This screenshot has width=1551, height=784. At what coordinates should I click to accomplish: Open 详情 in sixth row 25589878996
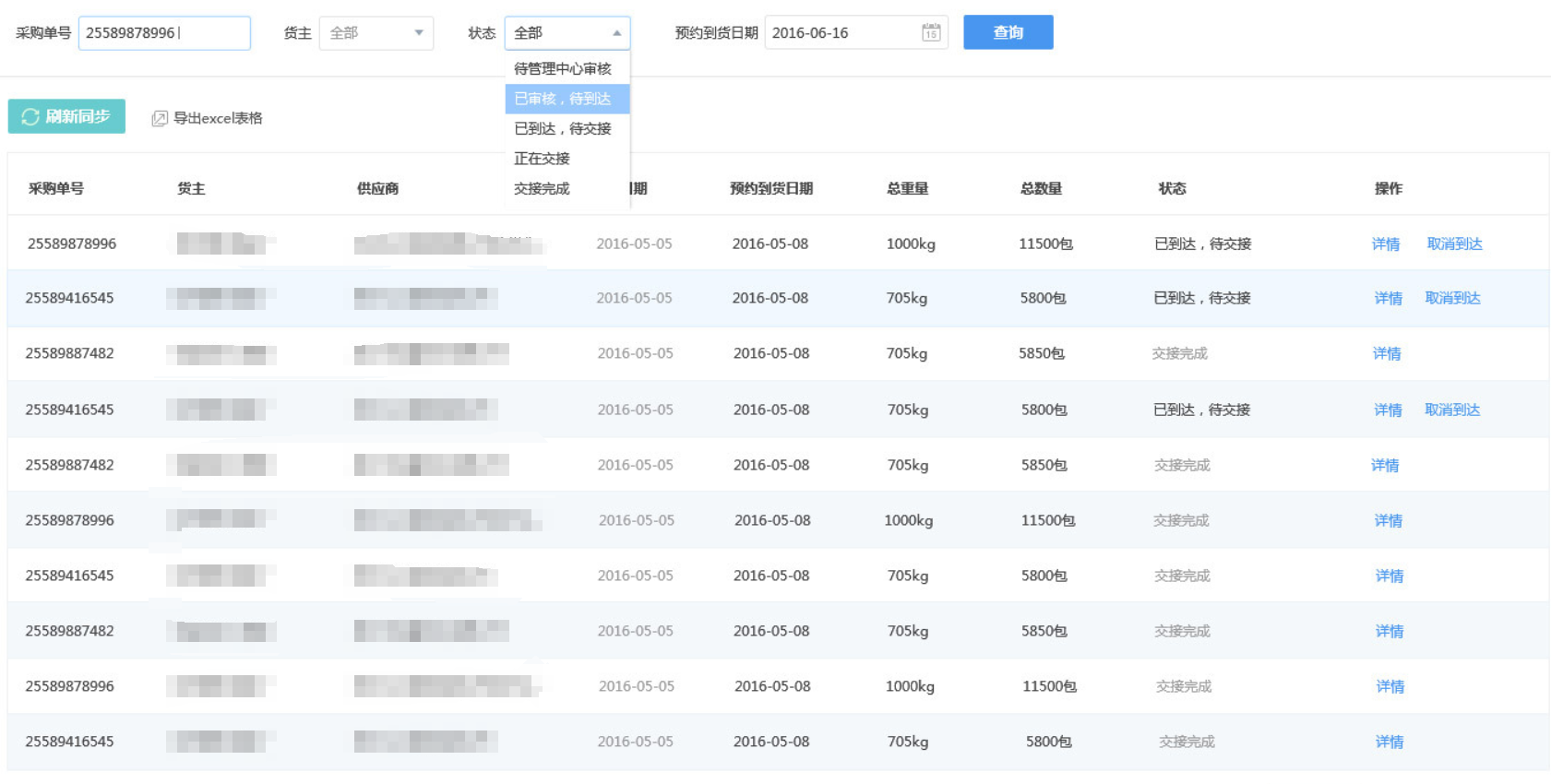tap(1388, 520)
